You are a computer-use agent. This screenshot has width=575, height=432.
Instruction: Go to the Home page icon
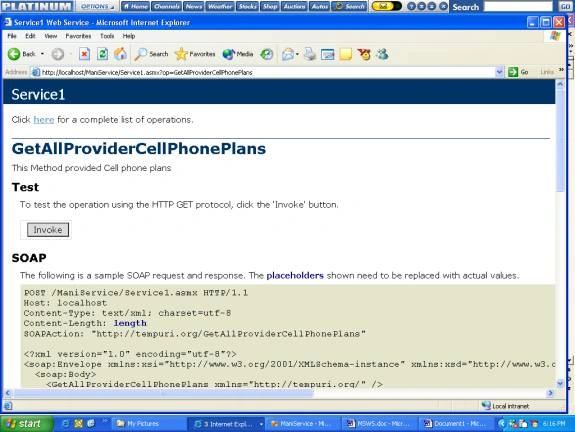pos(120,54)
